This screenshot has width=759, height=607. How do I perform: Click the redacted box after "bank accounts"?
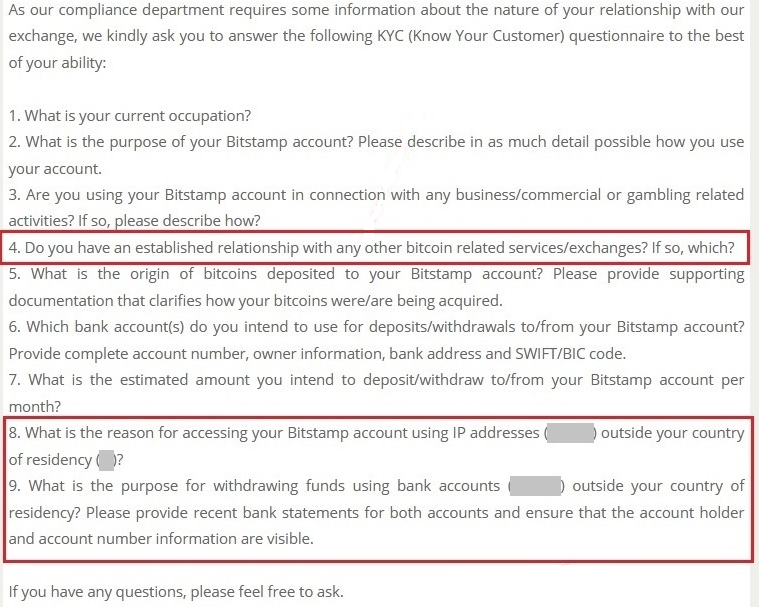[x=537, y=486]
